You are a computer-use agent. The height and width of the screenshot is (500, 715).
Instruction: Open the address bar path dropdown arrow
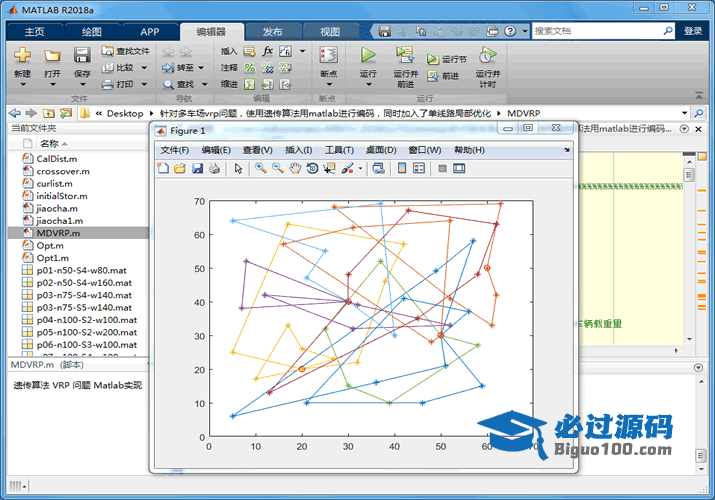pyautogui.click(x=684, y=113)
